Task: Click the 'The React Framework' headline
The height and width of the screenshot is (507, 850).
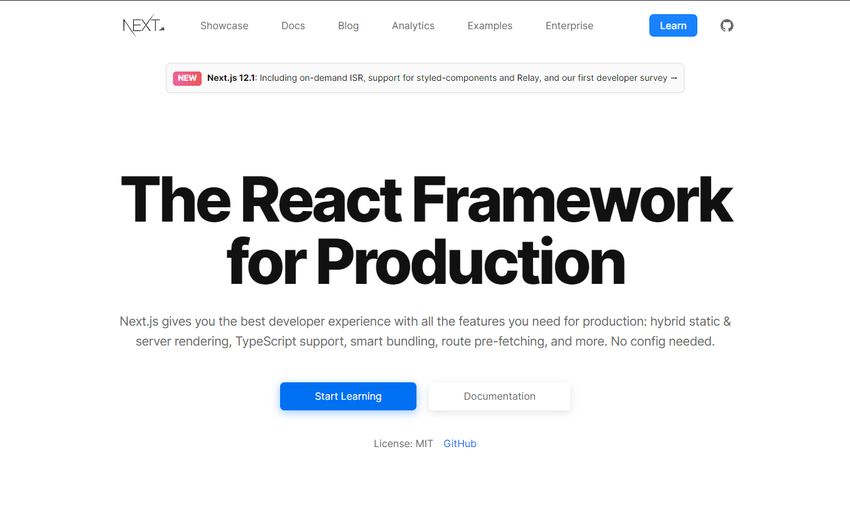Action: point(427,200)
